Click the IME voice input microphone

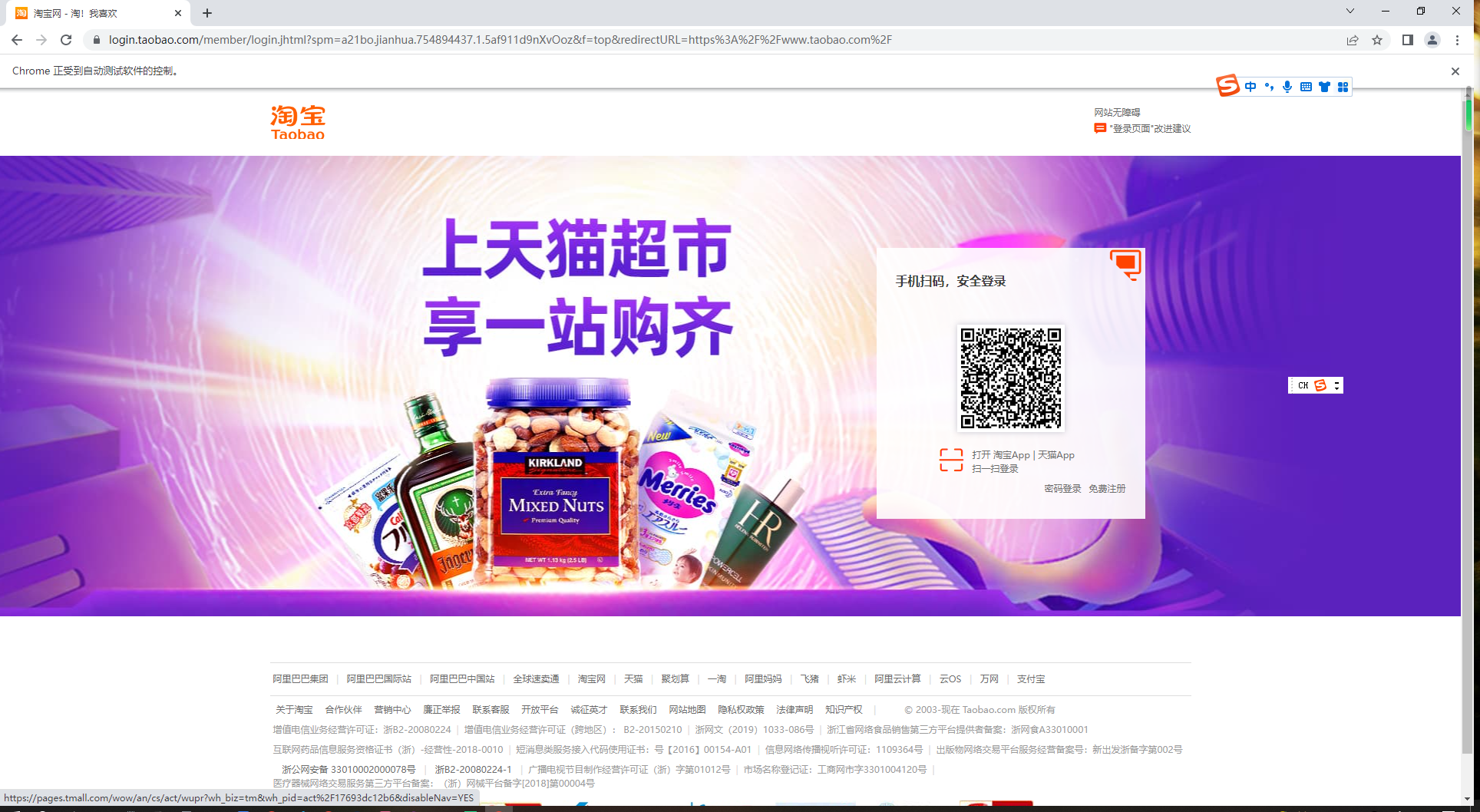[1287, 87]
